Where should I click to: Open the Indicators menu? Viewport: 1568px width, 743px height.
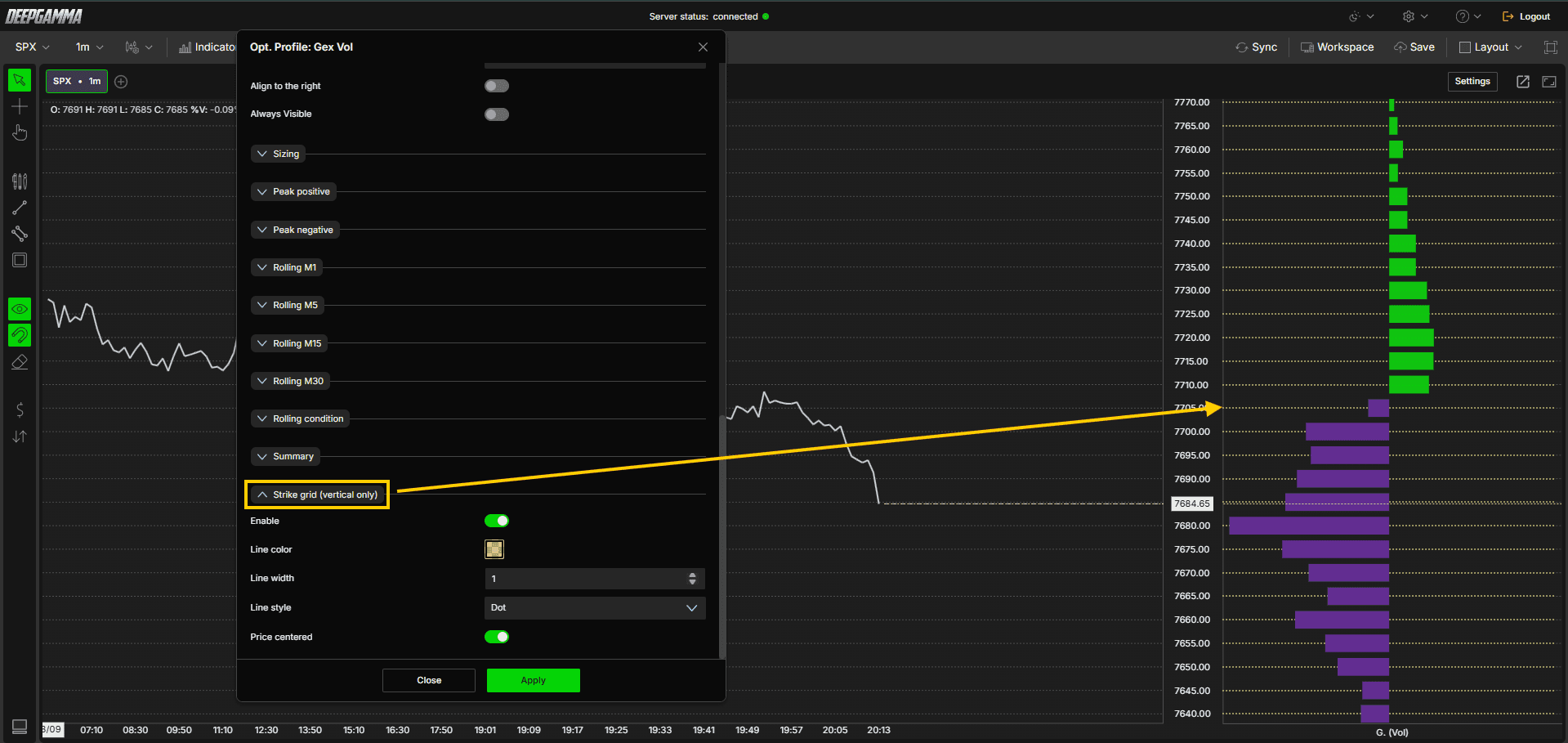click(207, 47)
